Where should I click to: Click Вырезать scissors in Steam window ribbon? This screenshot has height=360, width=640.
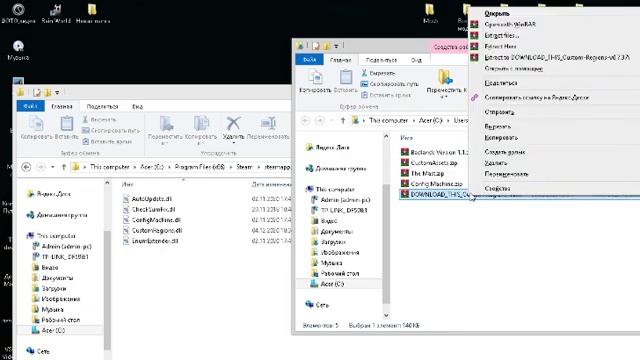click(99, 120)
